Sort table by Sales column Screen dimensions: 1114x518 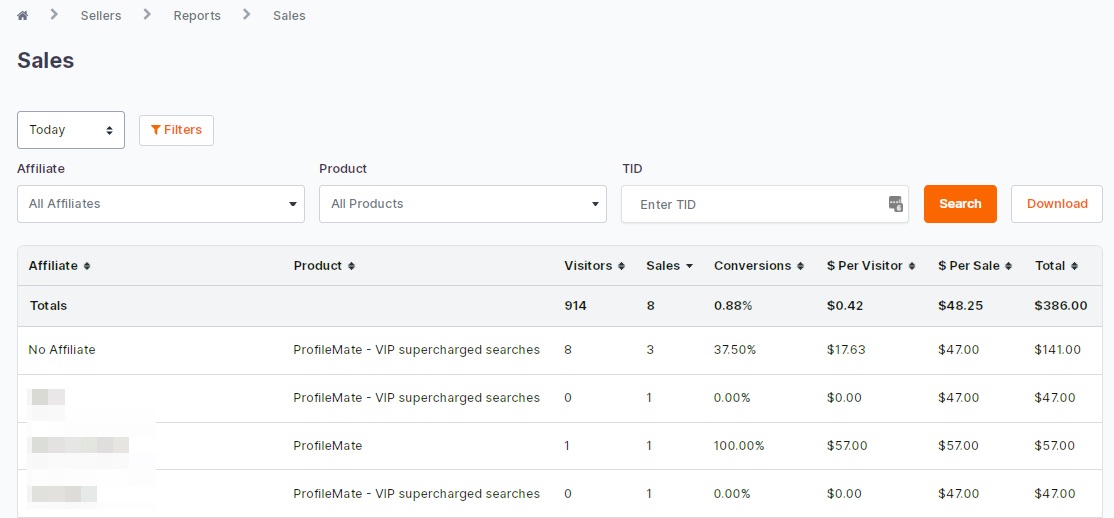click(669, 266)
